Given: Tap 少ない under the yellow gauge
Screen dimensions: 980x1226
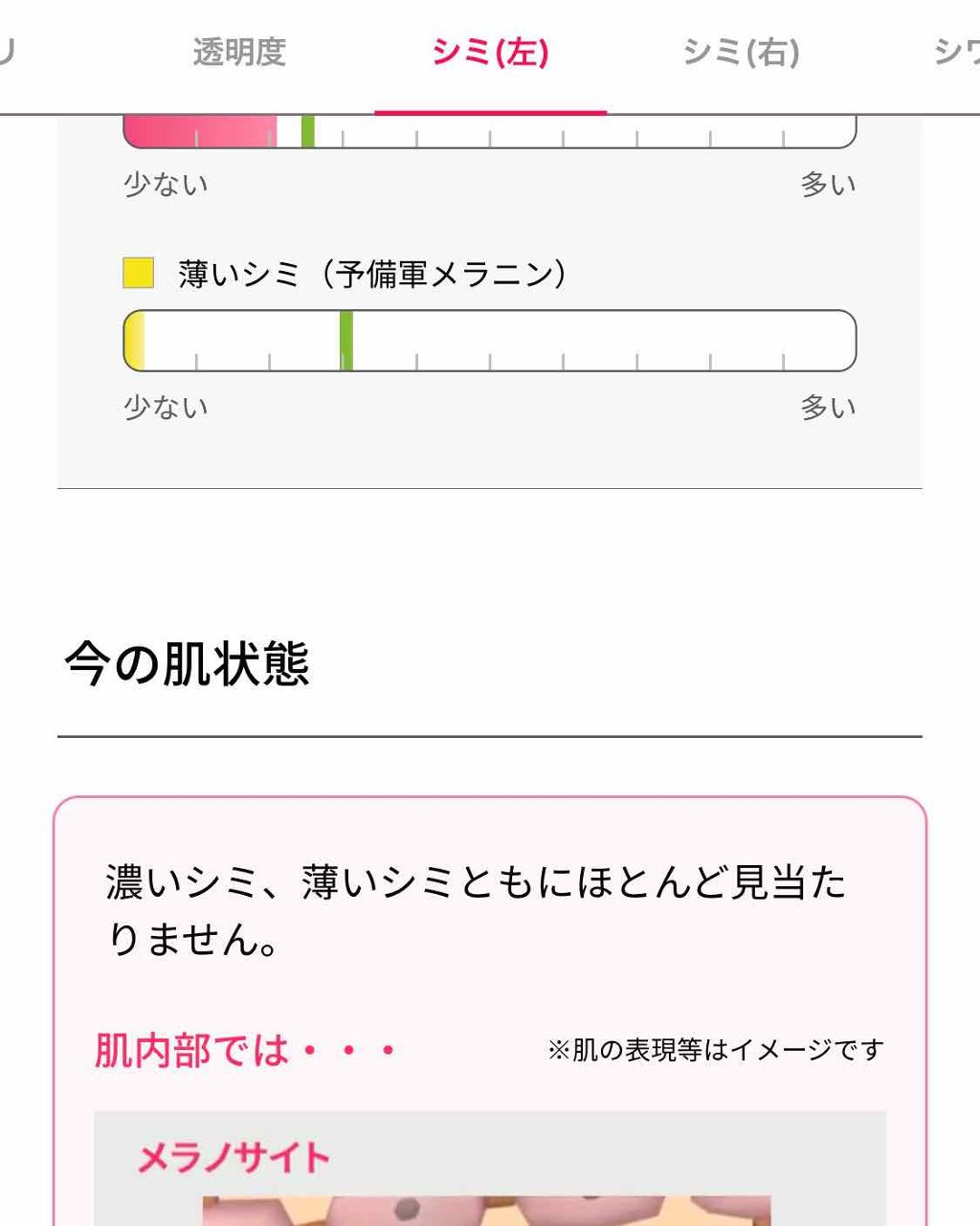Looking at the screenshot, I should pos(166,408).
